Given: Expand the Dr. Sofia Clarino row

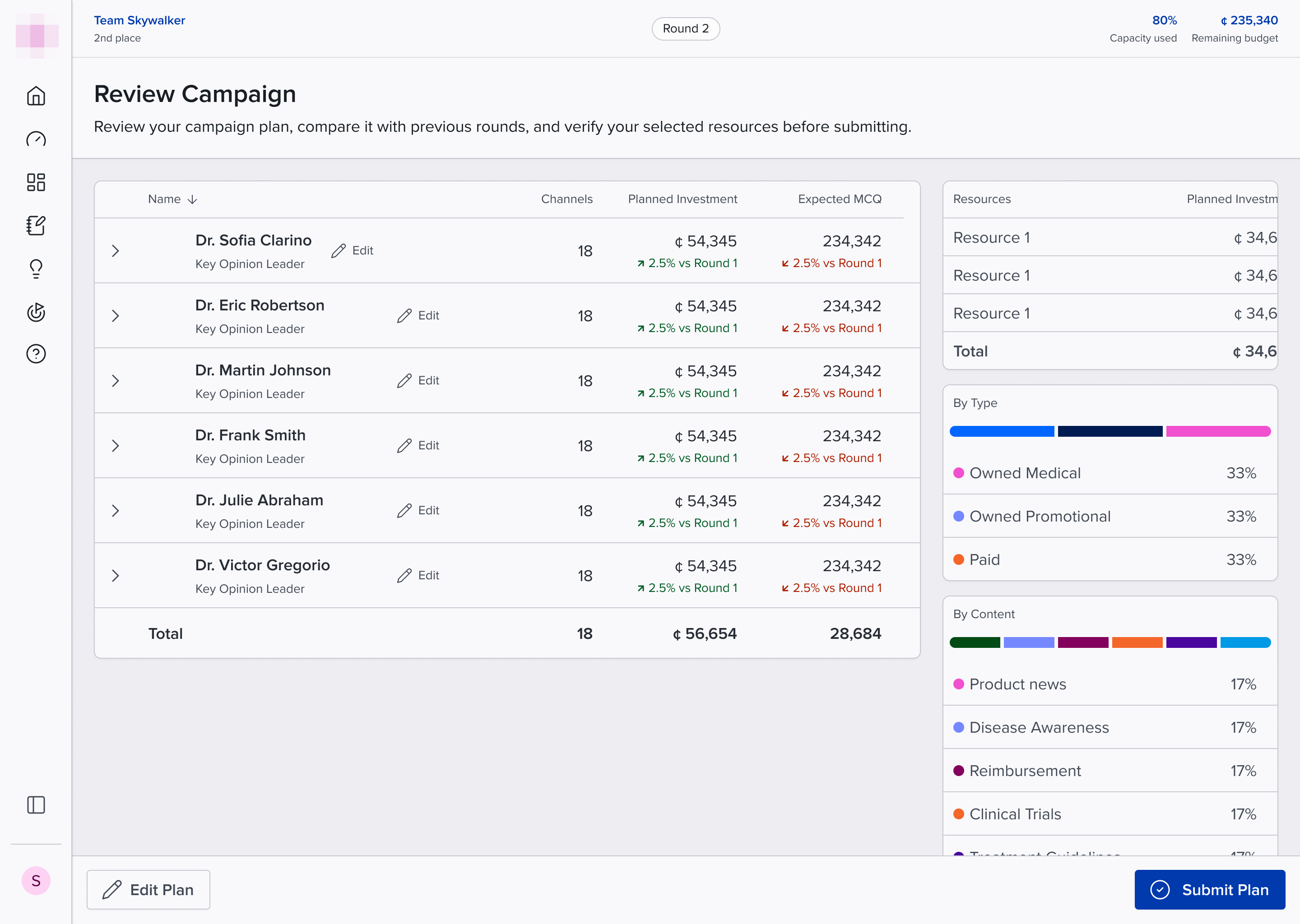Looking at the screenshot, I should tap(116, 251).
